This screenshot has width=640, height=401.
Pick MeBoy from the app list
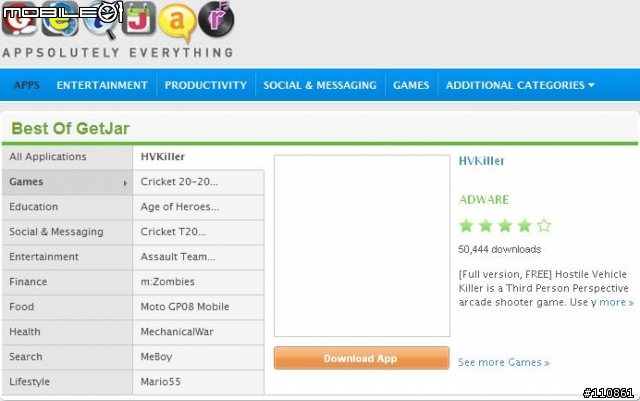pos(198,356)
